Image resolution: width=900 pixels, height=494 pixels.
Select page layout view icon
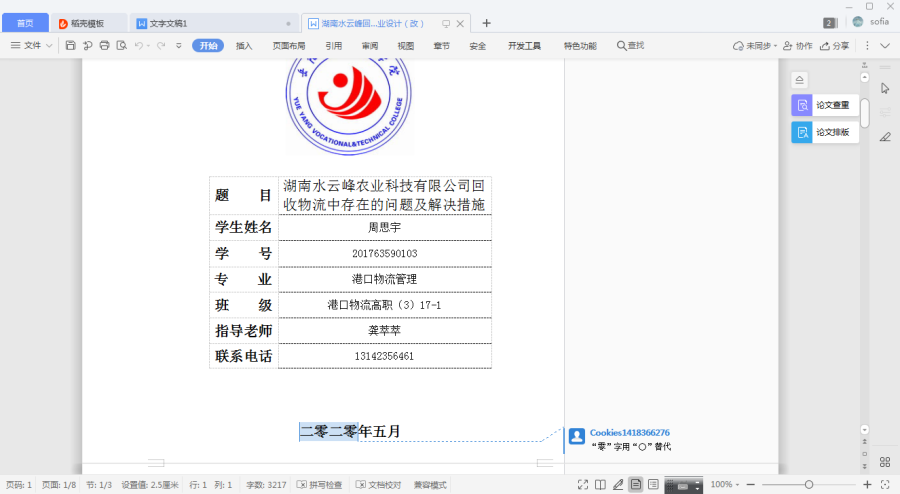(636, 485)
